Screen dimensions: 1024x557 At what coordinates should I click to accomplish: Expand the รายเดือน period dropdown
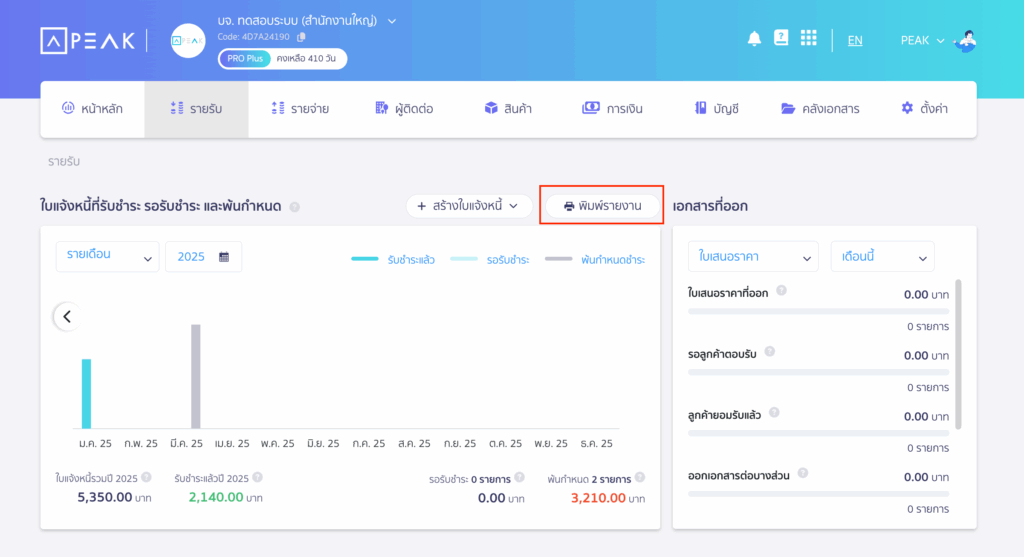tap(107, 256)
